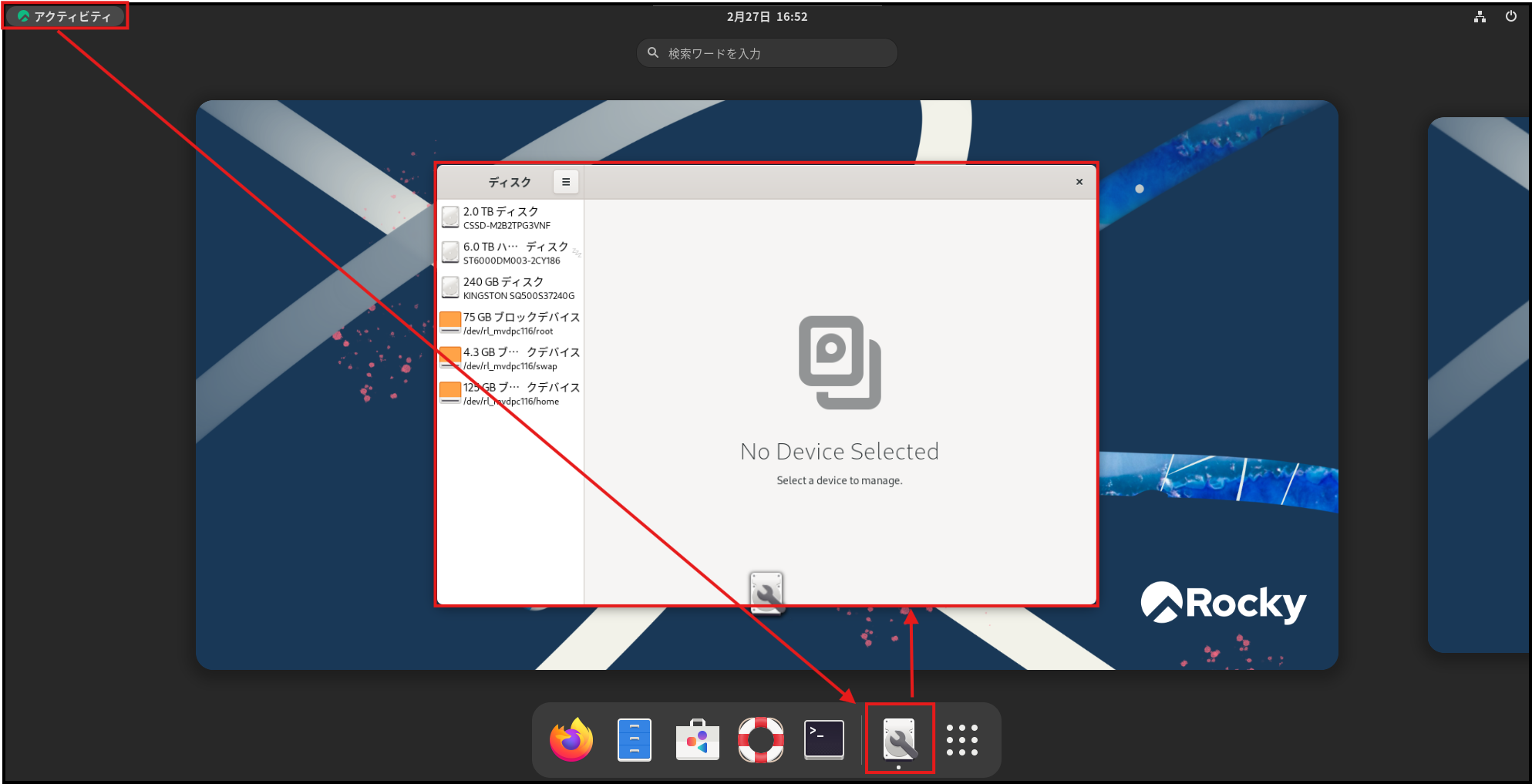This screenshot has height=784, width=1532.
Task: Click the Disks utility dock icon
Action: point(899,740)
